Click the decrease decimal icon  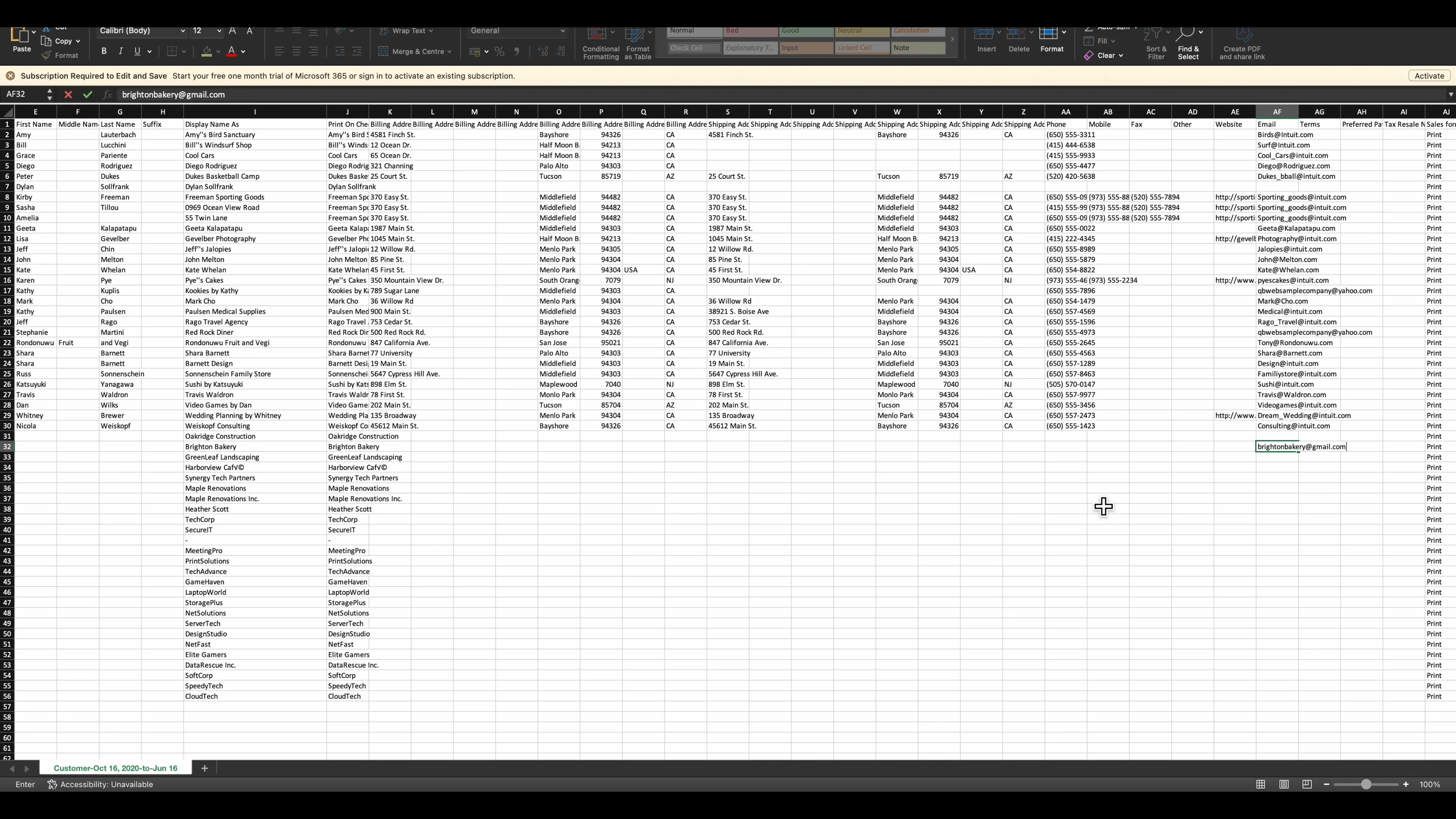click(x=561, y=51)
